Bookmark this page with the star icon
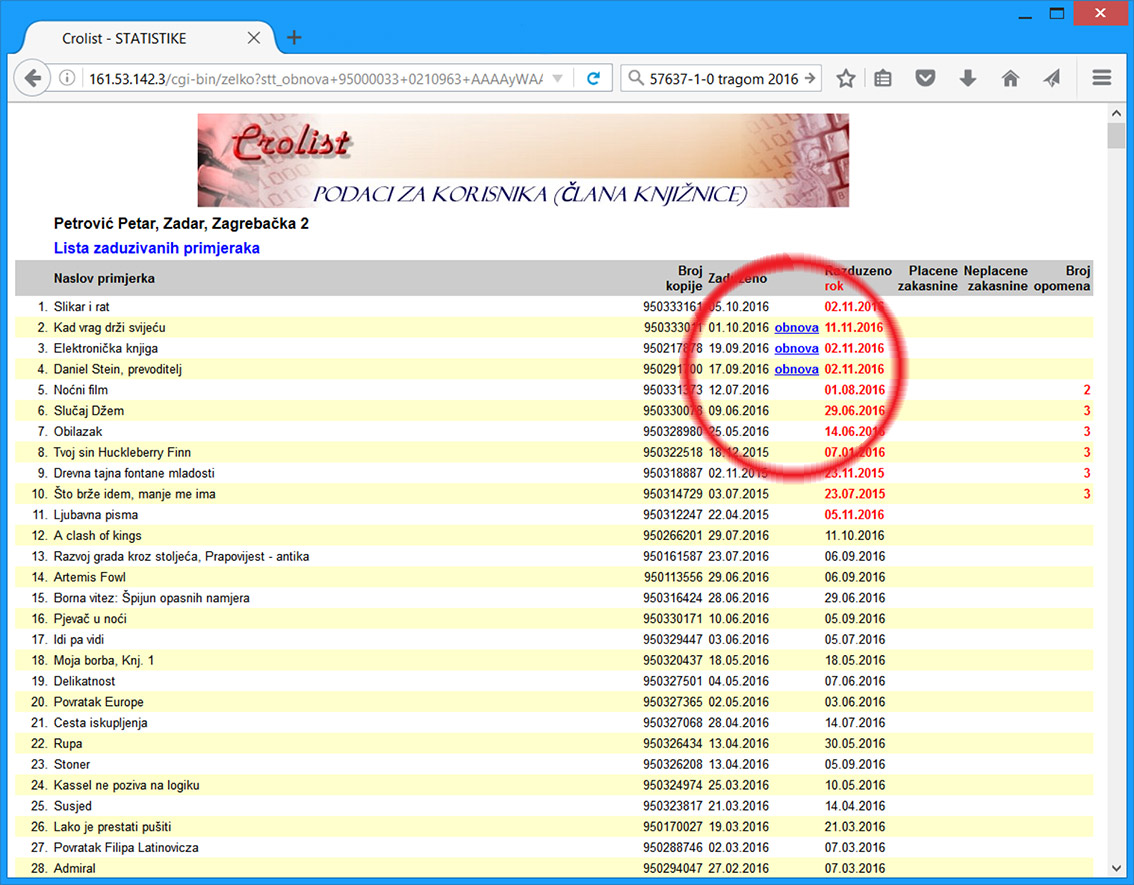Screen dimensions: 1134x885 click(846, 79)
